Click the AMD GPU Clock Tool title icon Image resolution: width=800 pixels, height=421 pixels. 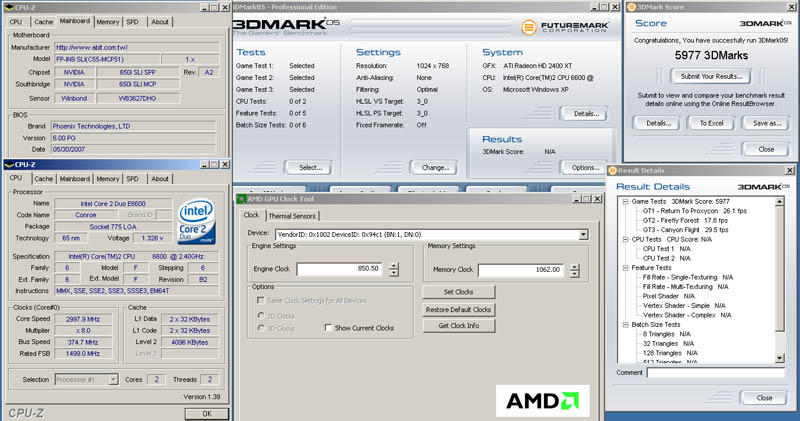[x=241, y=199]
